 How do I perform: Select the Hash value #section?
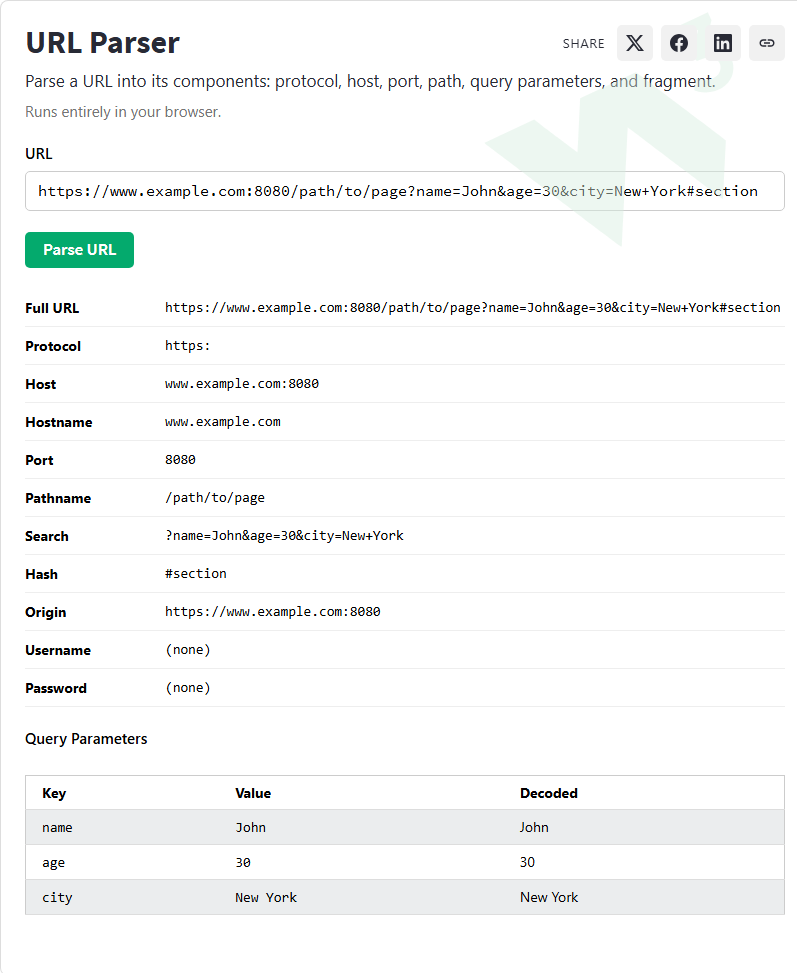[196, 574]
